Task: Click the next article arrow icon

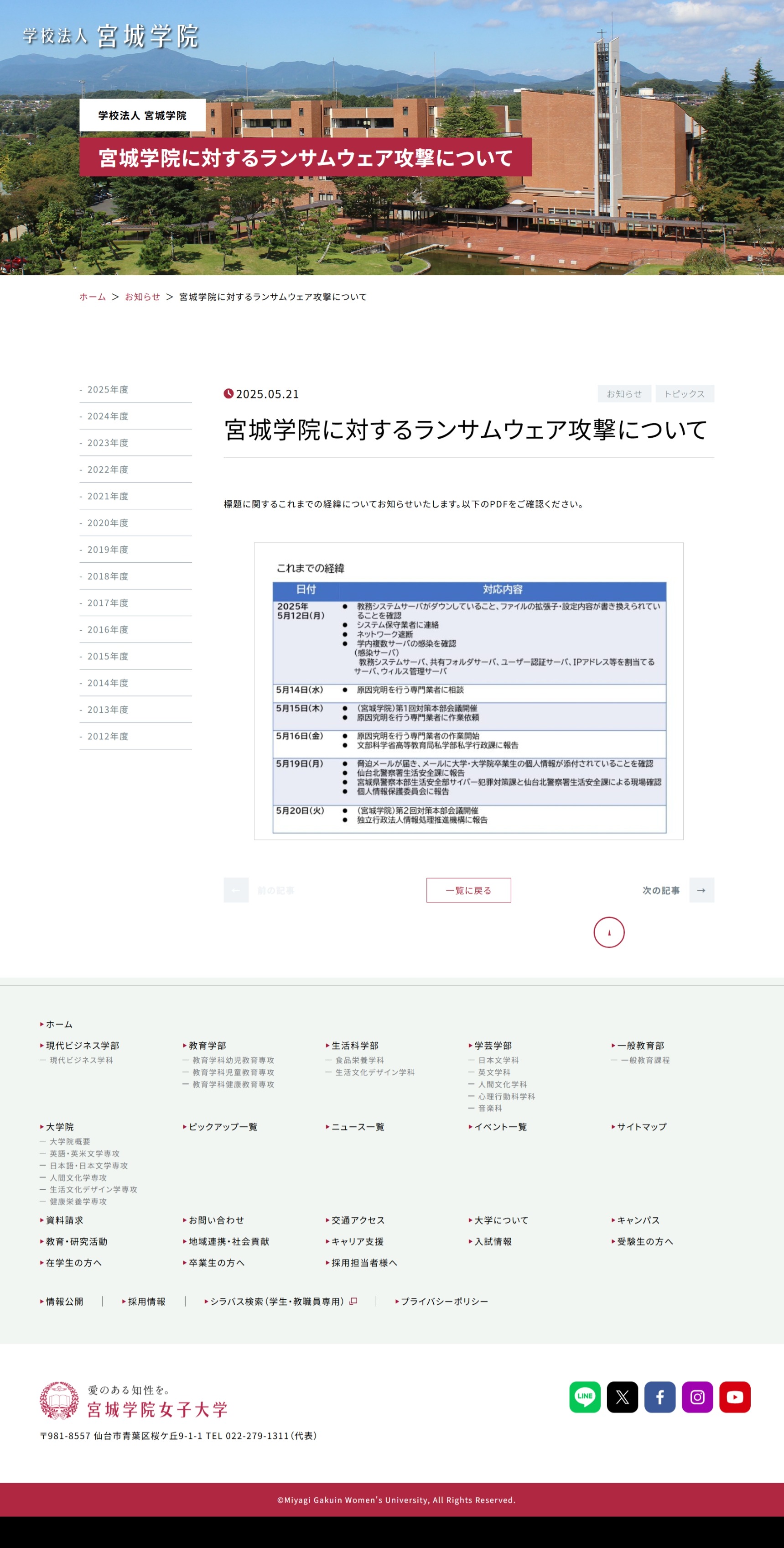Action: tap(701, 890)
